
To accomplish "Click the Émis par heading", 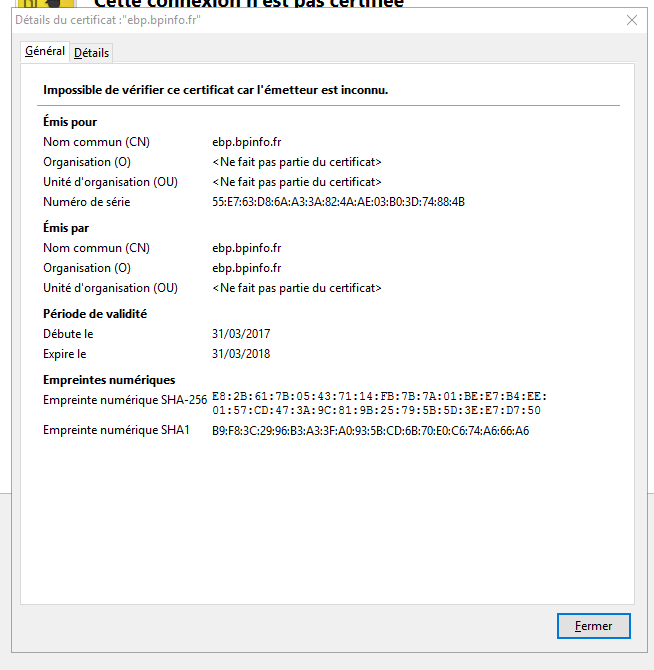I will (x=66, y=228).
